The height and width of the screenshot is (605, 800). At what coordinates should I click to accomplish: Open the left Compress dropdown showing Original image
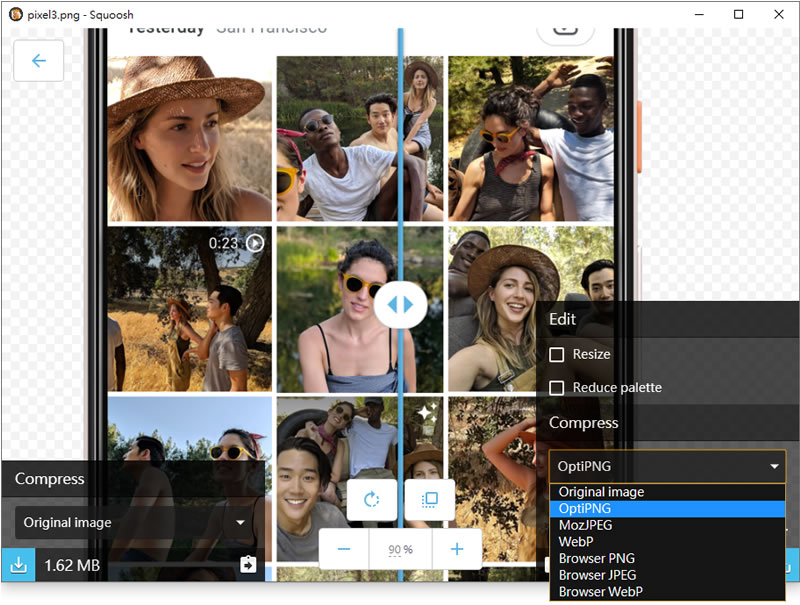[x=131, y=522]
